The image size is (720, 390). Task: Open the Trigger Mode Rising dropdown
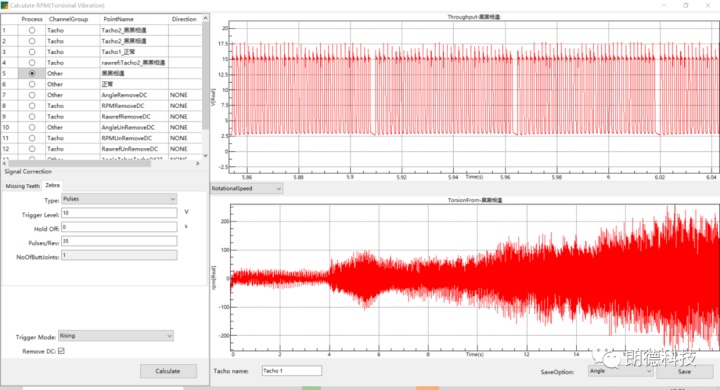tap(116, 336)
